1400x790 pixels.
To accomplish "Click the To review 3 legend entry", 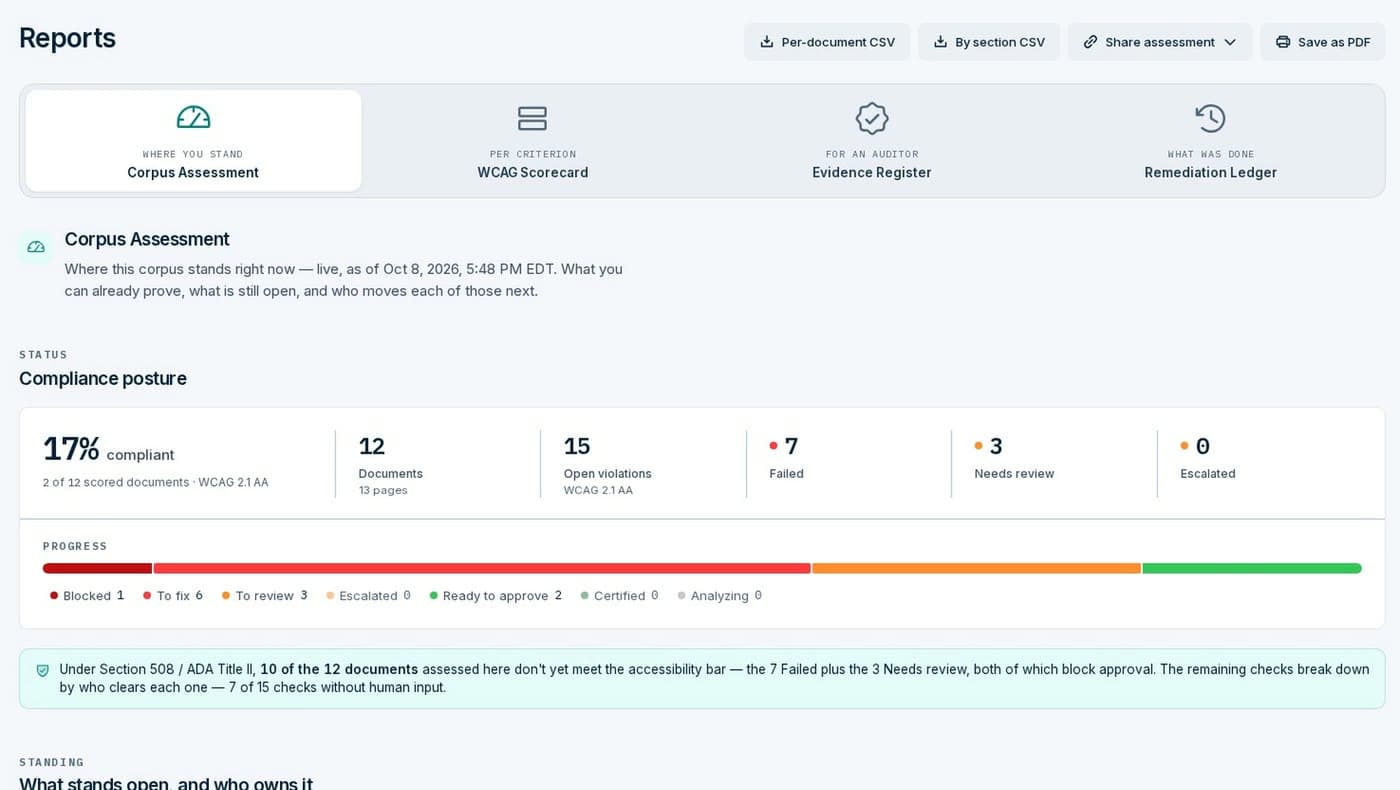I will [264, 595].
